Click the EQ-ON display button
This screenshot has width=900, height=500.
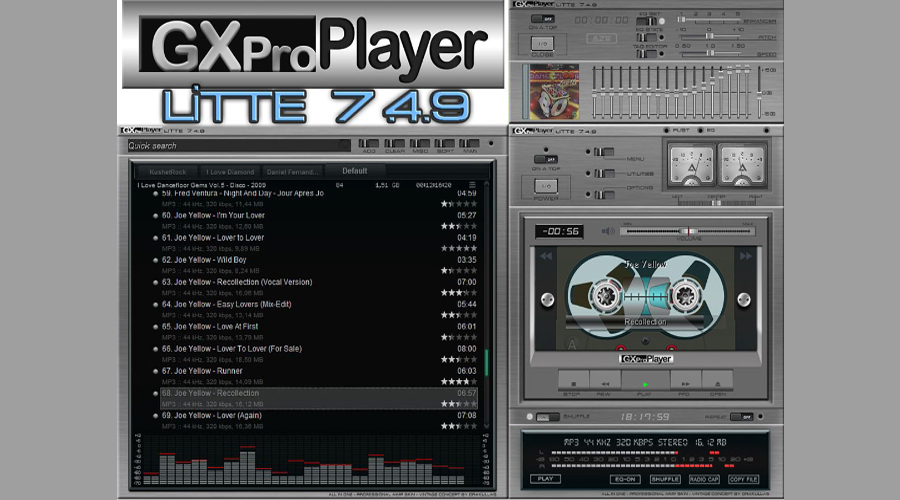click(625, 479)
